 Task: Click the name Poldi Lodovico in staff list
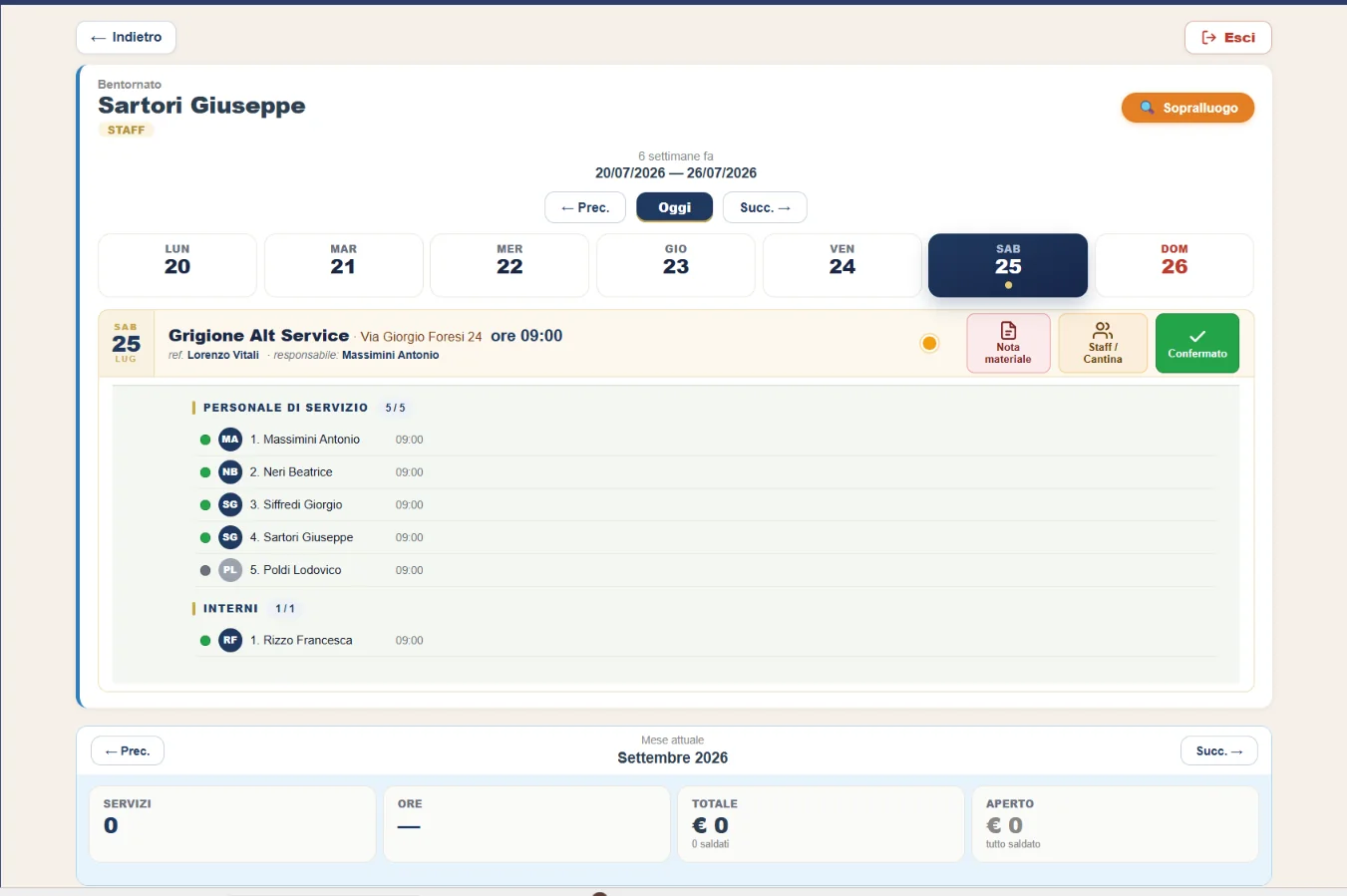click(302, 570)
